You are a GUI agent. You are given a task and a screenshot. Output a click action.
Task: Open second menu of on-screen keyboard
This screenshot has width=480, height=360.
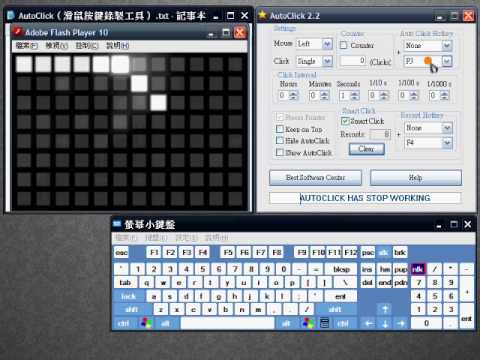tap(156, 238)
